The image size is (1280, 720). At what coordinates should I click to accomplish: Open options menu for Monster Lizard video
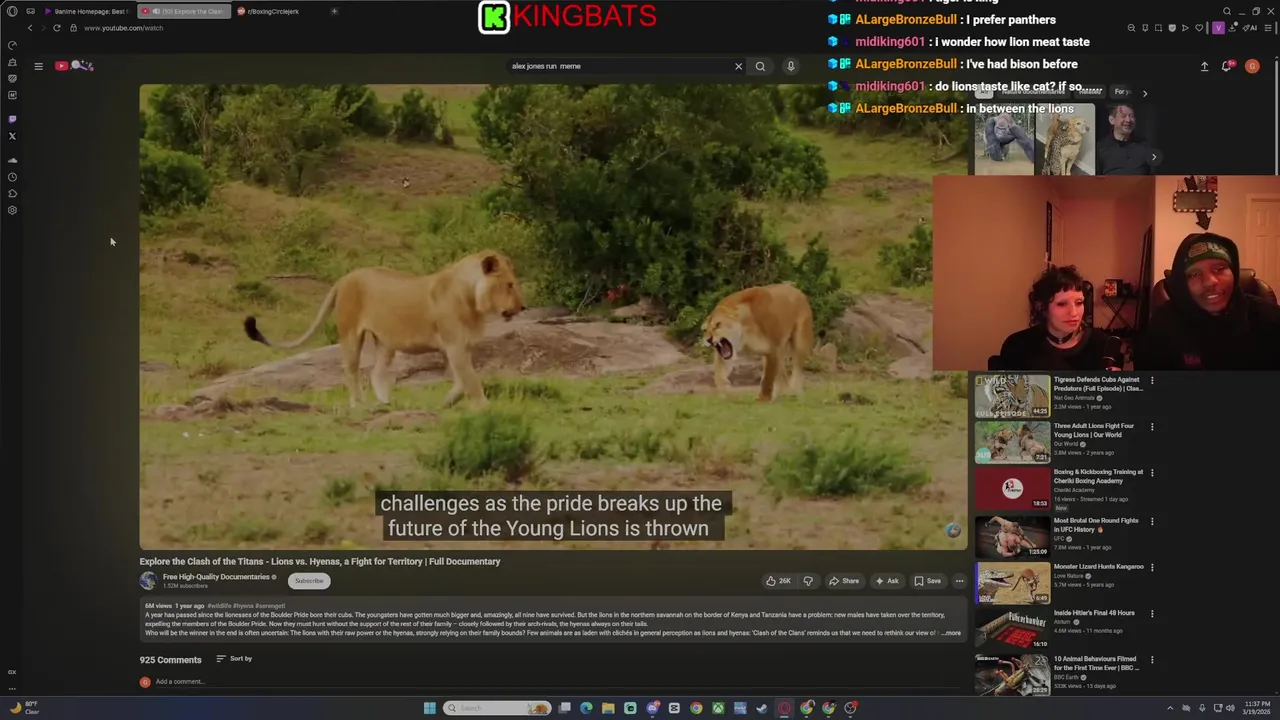coord(1152,567)
